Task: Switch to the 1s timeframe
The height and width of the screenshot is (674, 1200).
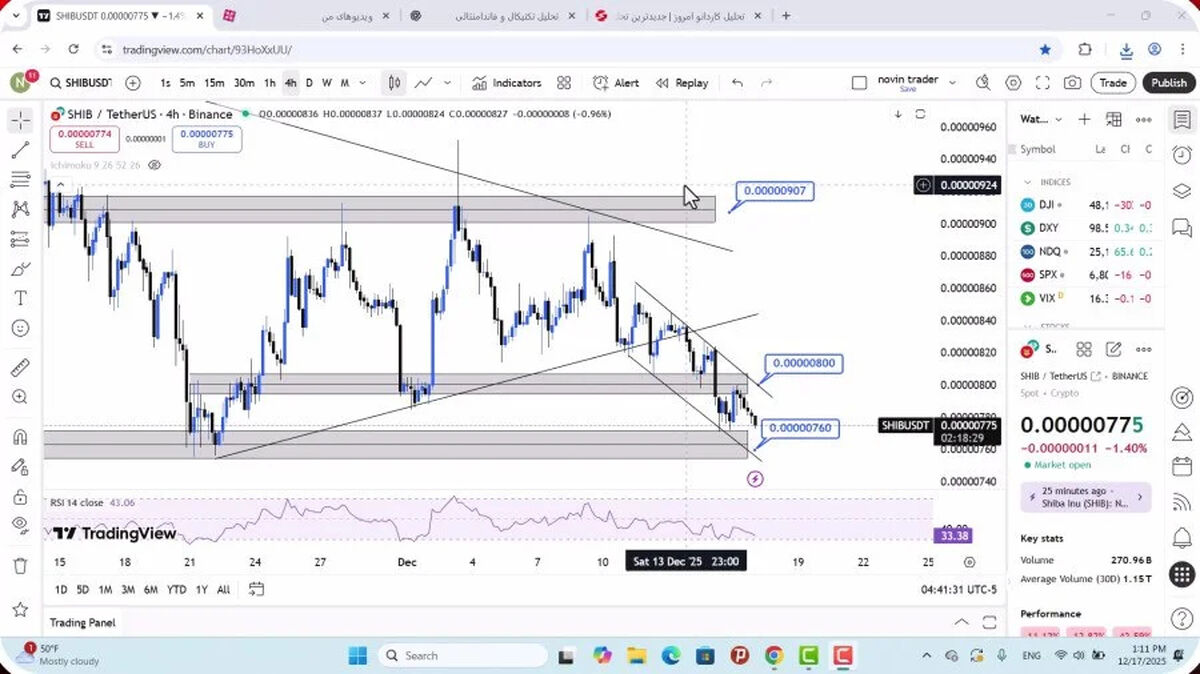Action: coord(165,83)
